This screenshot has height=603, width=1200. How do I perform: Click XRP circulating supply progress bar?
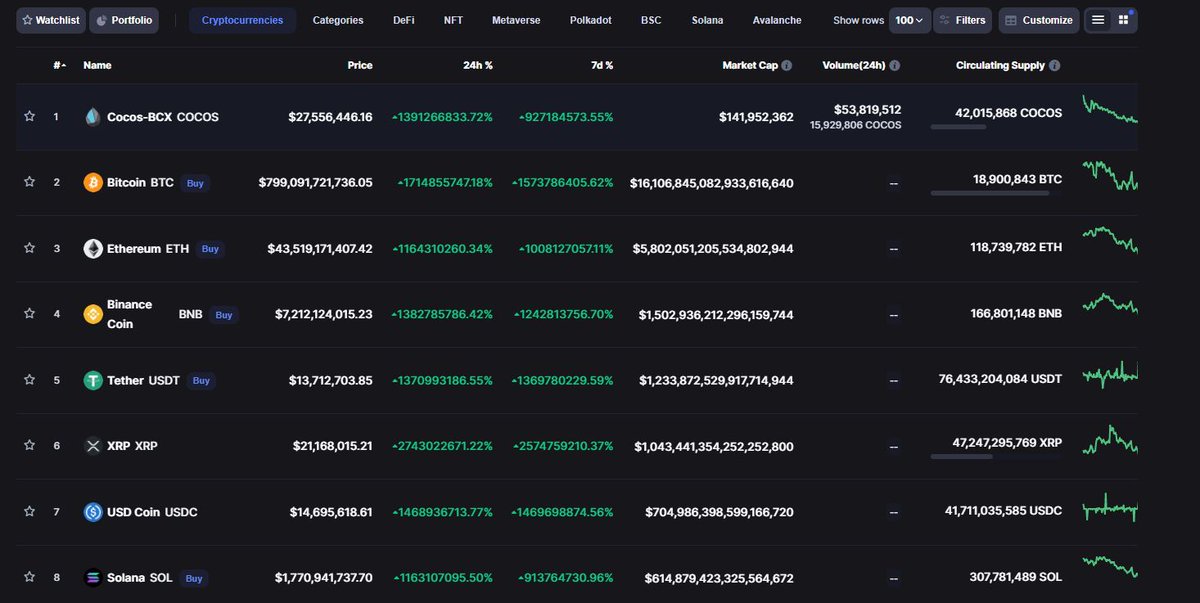pyautogui.click(x=996, y=456)
